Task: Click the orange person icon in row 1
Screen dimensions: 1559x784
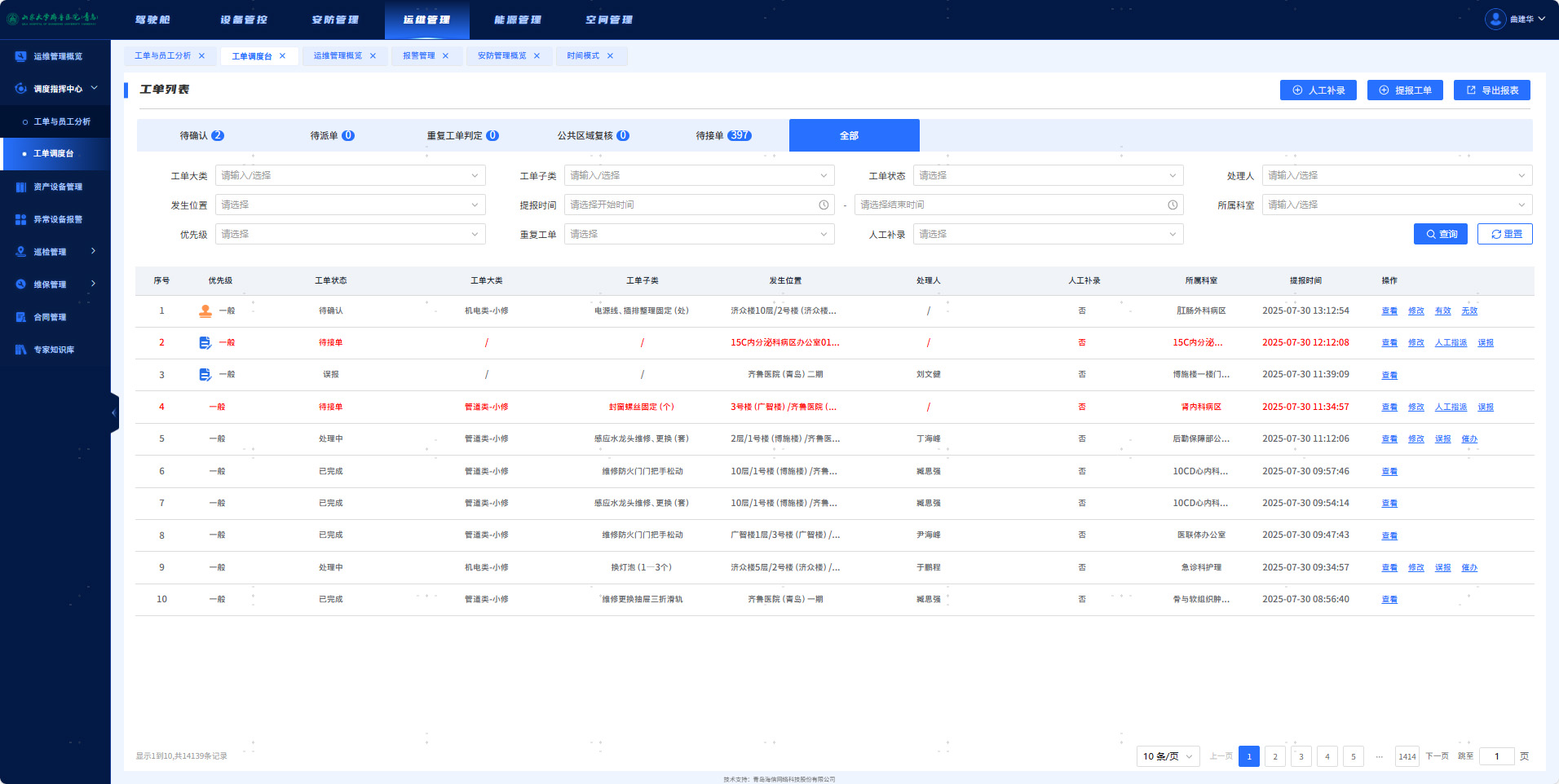Action: [x=205, y=311]
